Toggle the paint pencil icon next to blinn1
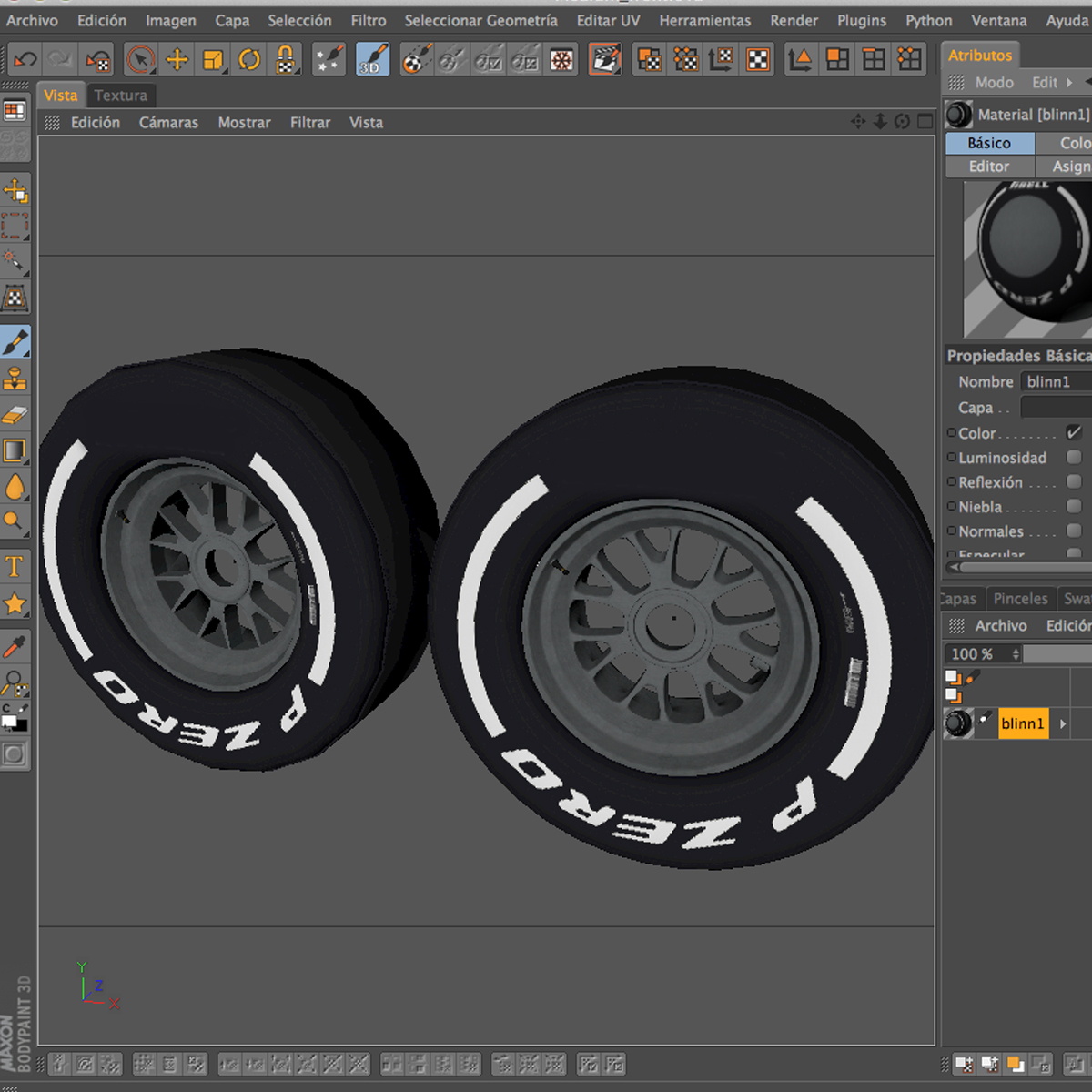The height and width of the screenshot is (1092, 1092). coord(985,720)
